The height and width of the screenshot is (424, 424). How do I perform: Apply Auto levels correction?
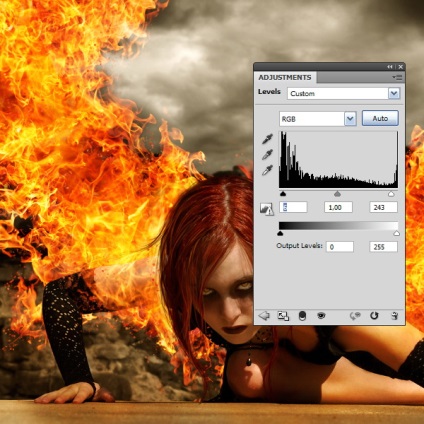[x=380, y=118]
